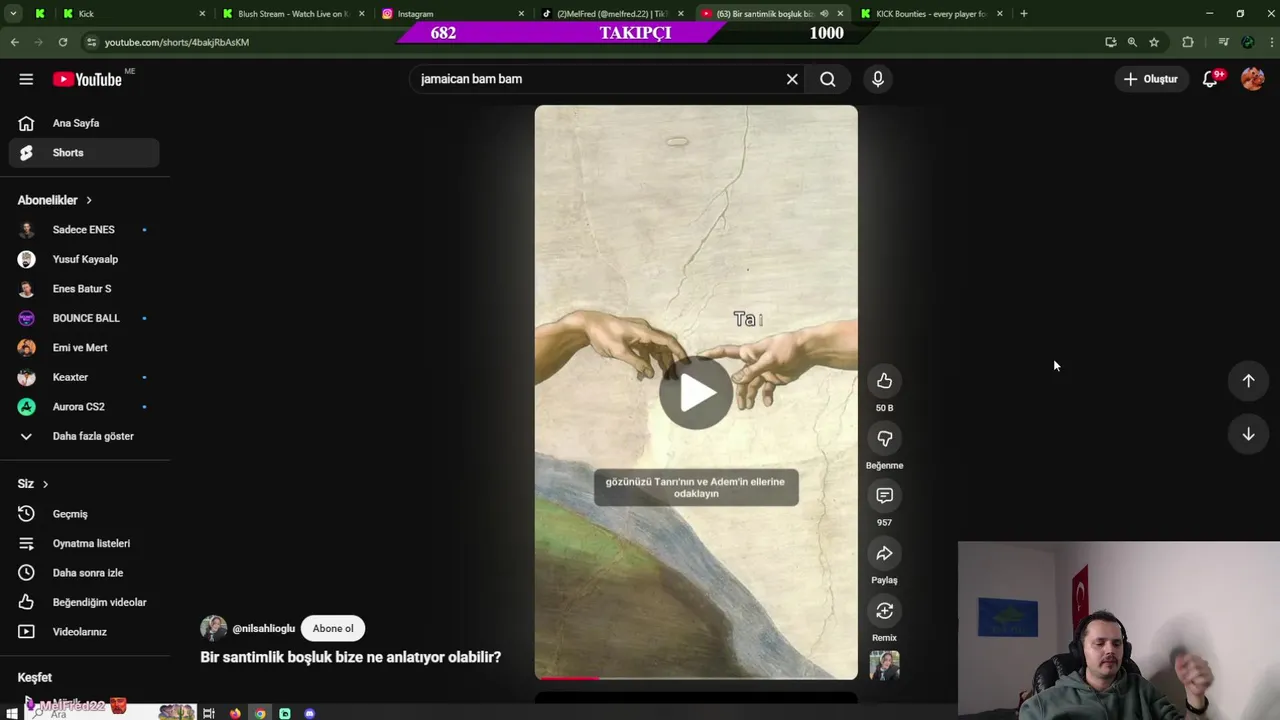Play the paused short
The width and height of the screenshot is (1280, 720).
pyautogui.click(x=696, y=393)
